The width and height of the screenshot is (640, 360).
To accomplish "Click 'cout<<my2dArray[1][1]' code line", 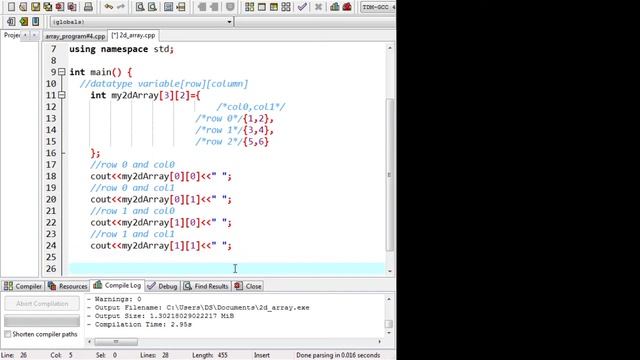I will (x=161, y=246).
